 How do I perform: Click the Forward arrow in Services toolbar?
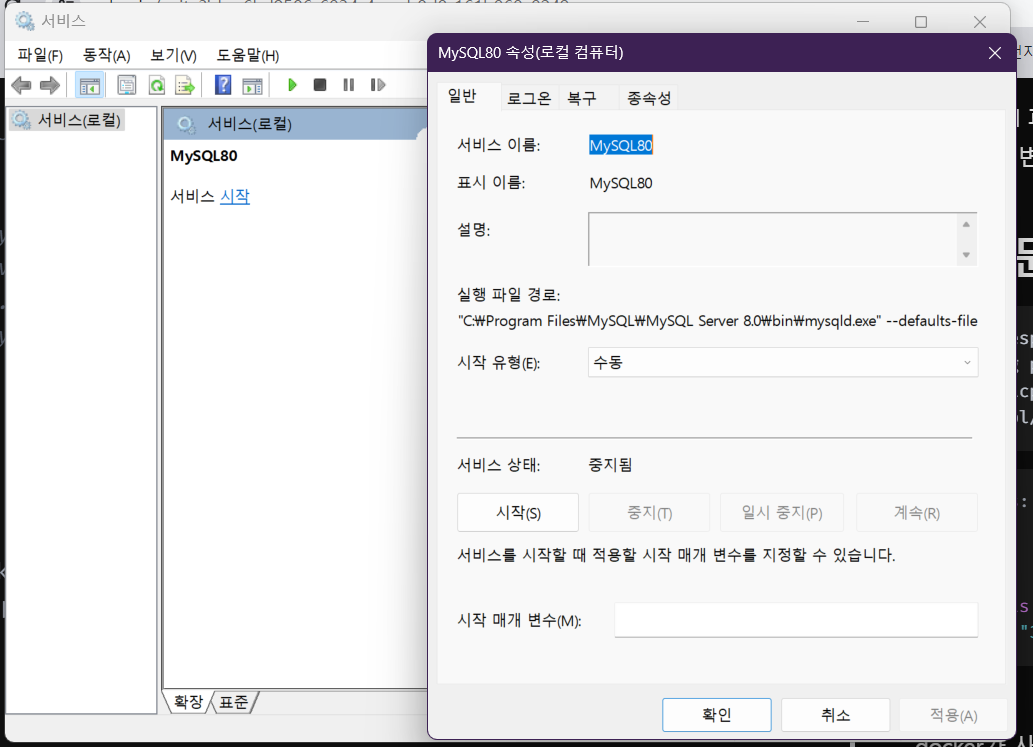coord(50,85)
